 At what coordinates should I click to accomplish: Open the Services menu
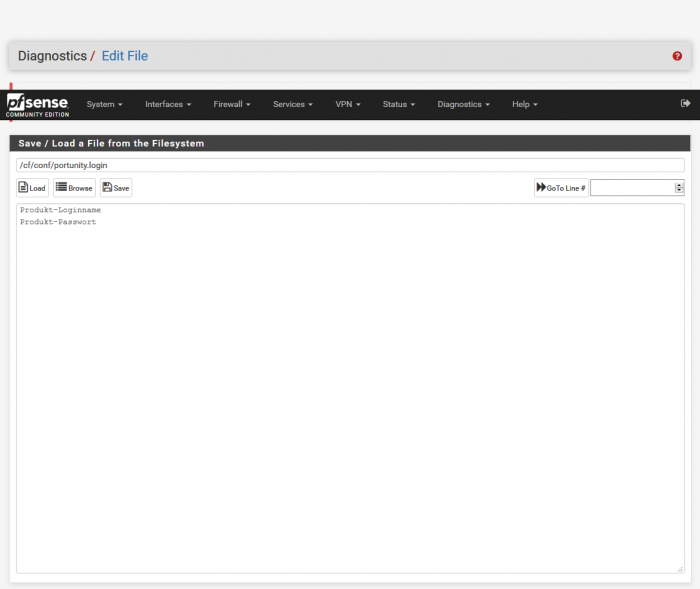click(292, 104)
